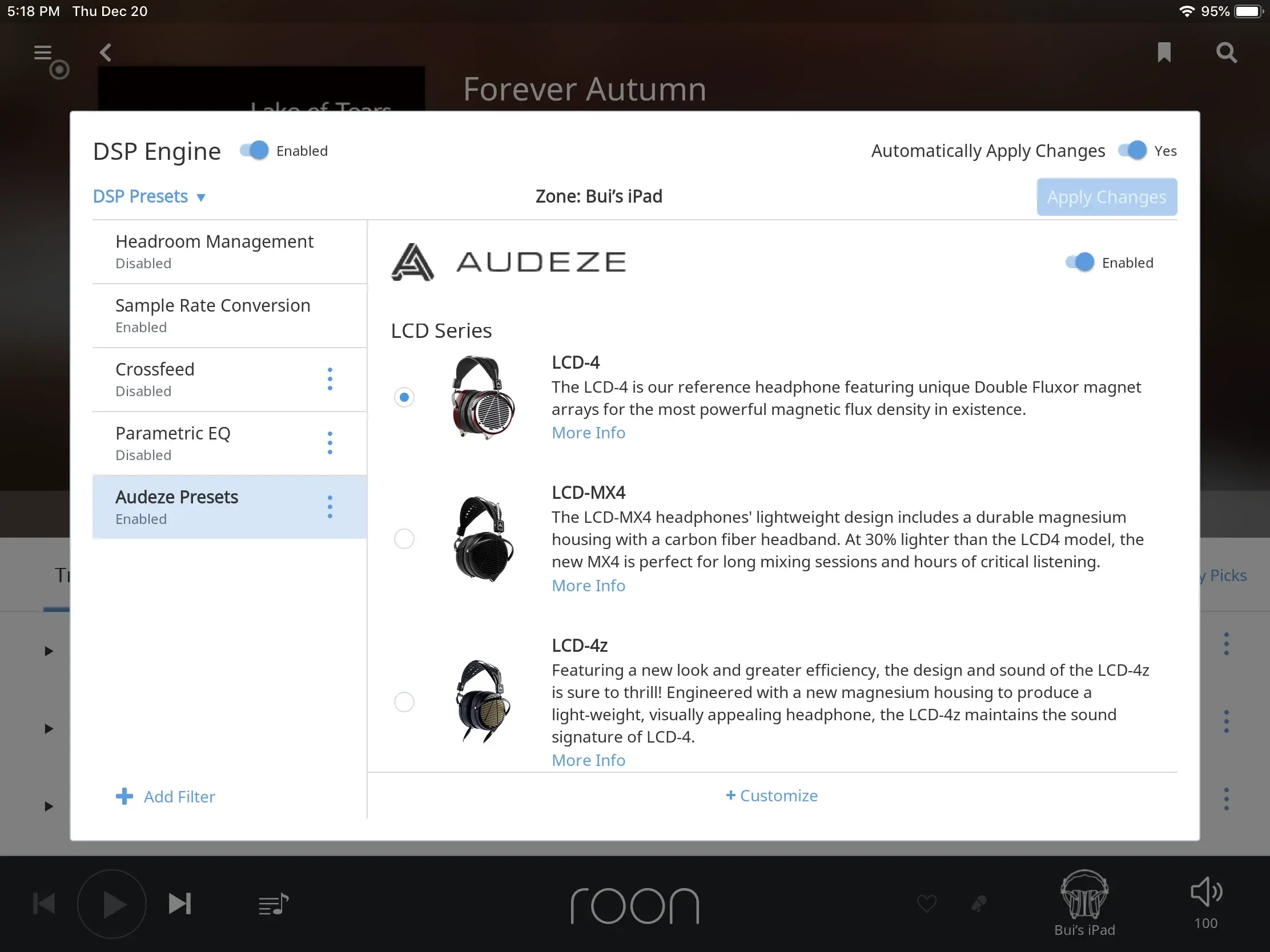Tap the plus icon beside Add Filter
Viewport: 1270px width, 952px height.
point(124,797)
